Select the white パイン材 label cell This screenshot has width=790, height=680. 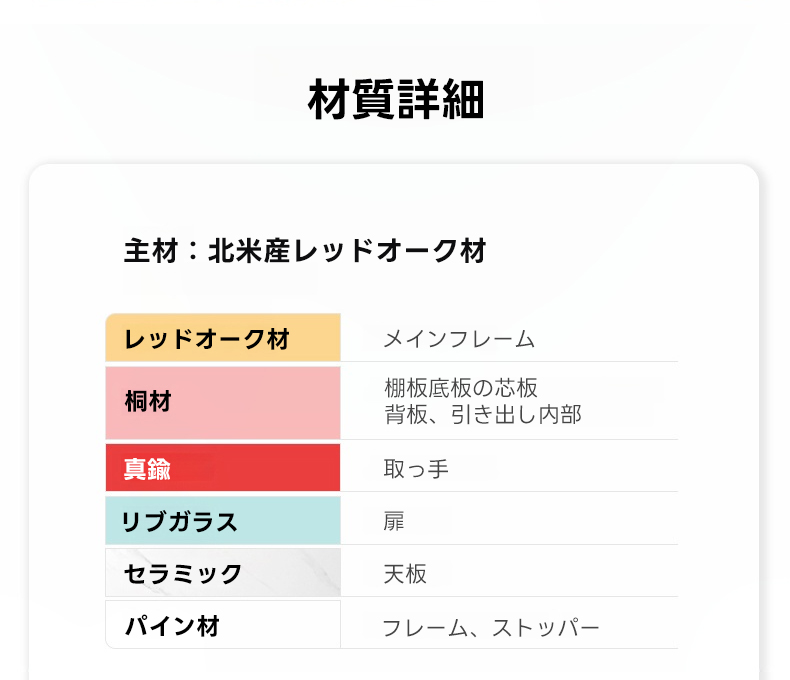coord(222,627)
